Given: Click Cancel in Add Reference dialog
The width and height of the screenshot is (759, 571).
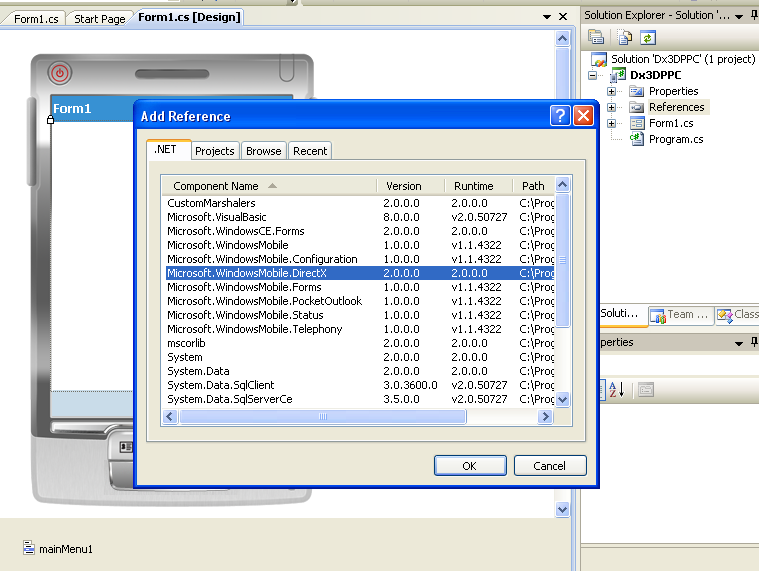Looking at the screenshot, I should coord(550,466).
